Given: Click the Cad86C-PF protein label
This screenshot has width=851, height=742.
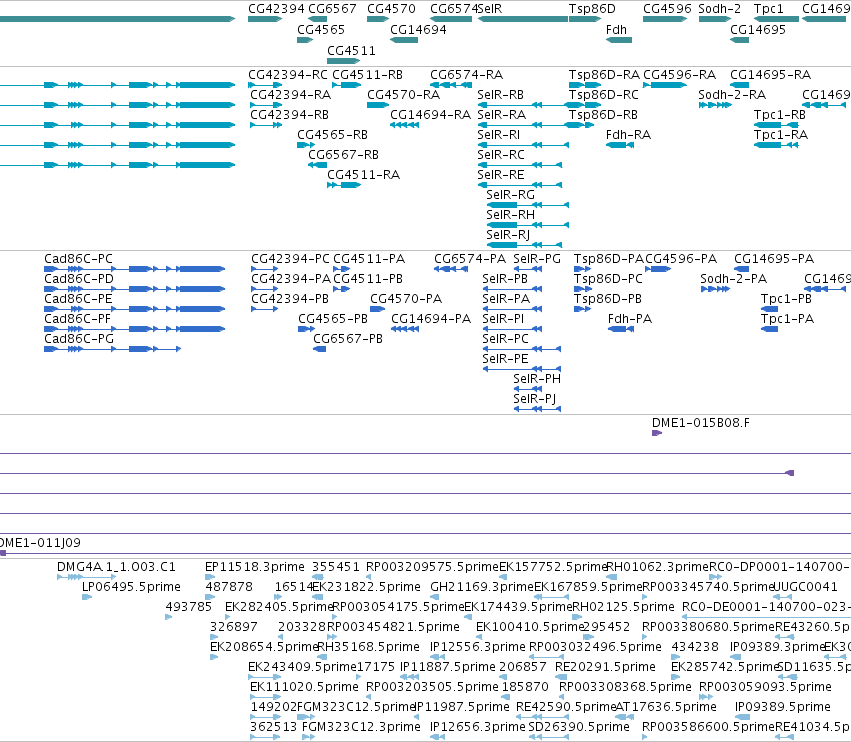Looking at the screenshot, I should pos(78,319).
